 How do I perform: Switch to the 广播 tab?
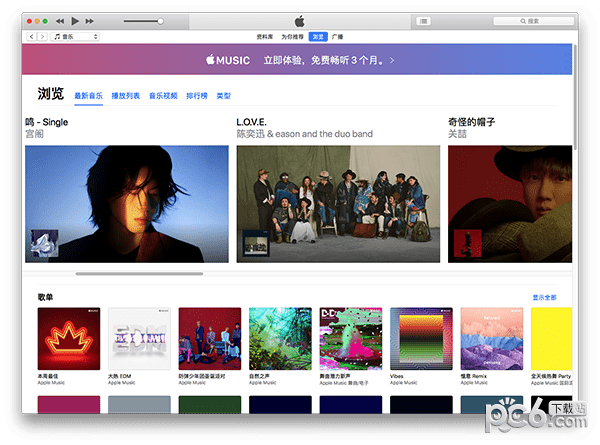[x=338, y=37]
